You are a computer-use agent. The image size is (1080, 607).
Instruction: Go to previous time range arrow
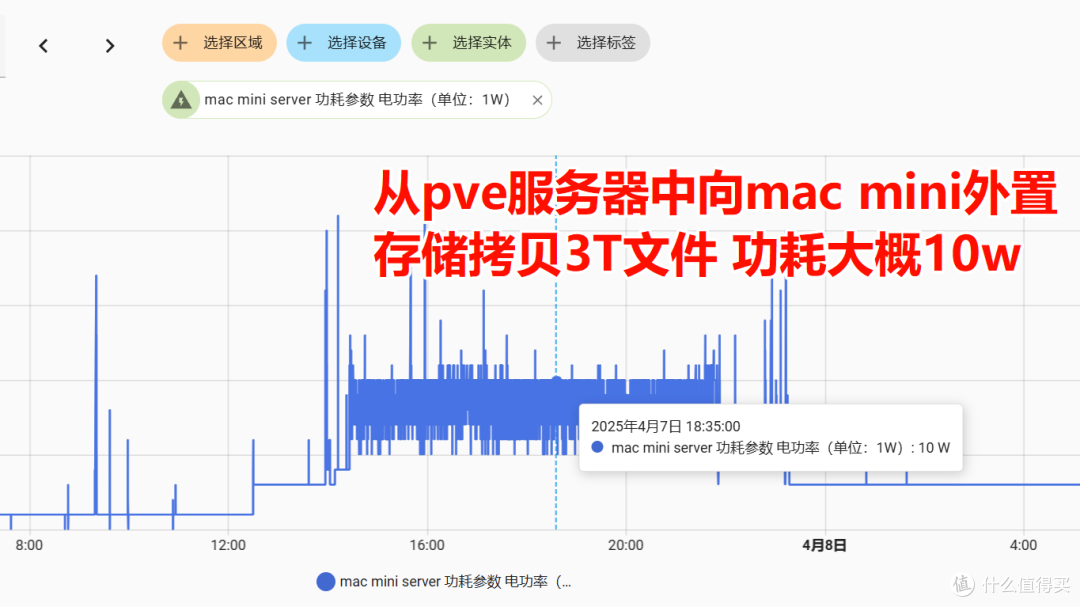pos(43,46)
